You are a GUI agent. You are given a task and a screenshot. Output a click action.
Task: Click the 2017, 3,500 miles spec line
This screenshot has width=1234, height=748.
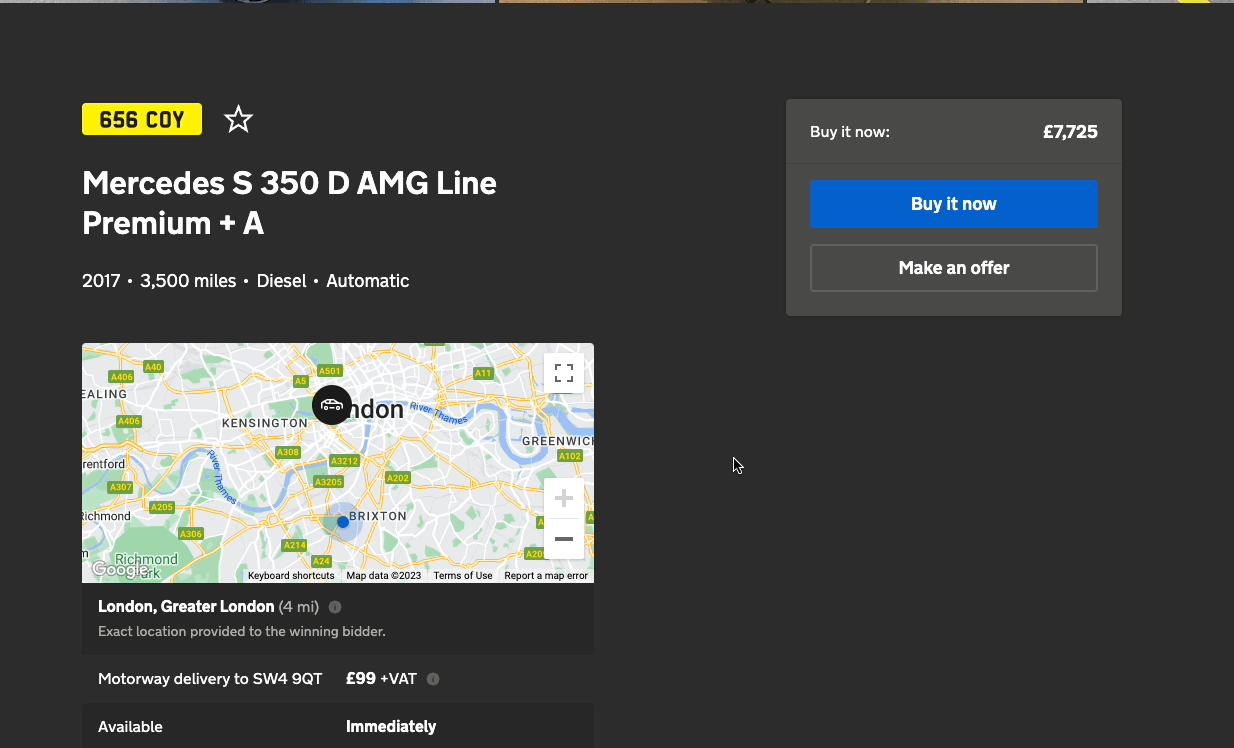245,281
